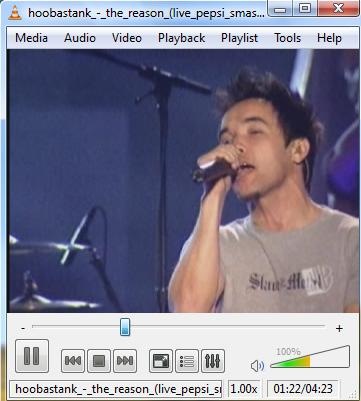
Task: Mute audio using the speaker icon
Action: point(257,366)
